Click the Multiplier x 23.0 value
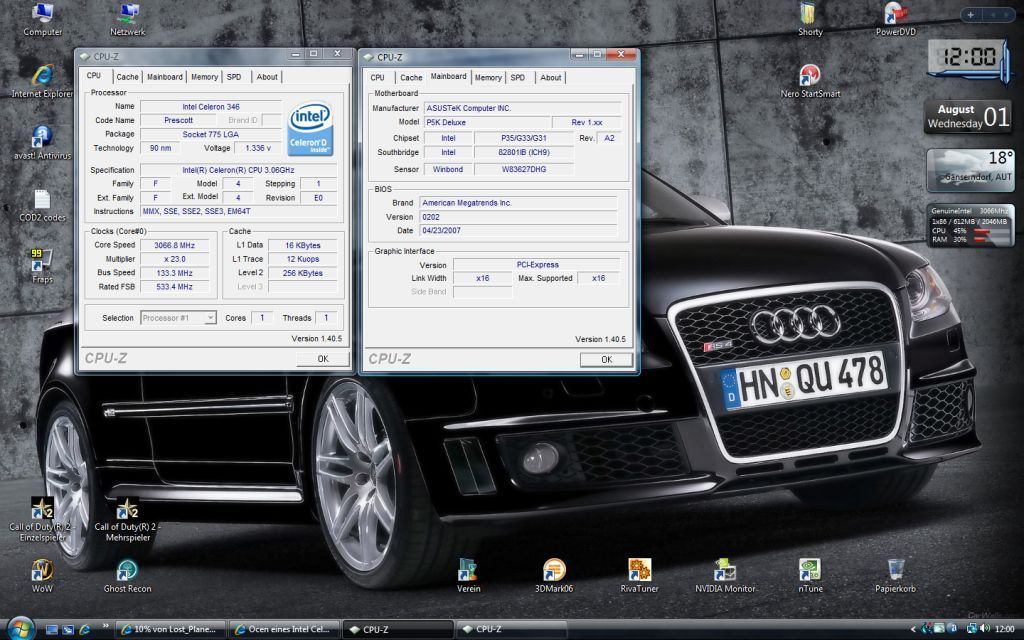 point(174,259)
